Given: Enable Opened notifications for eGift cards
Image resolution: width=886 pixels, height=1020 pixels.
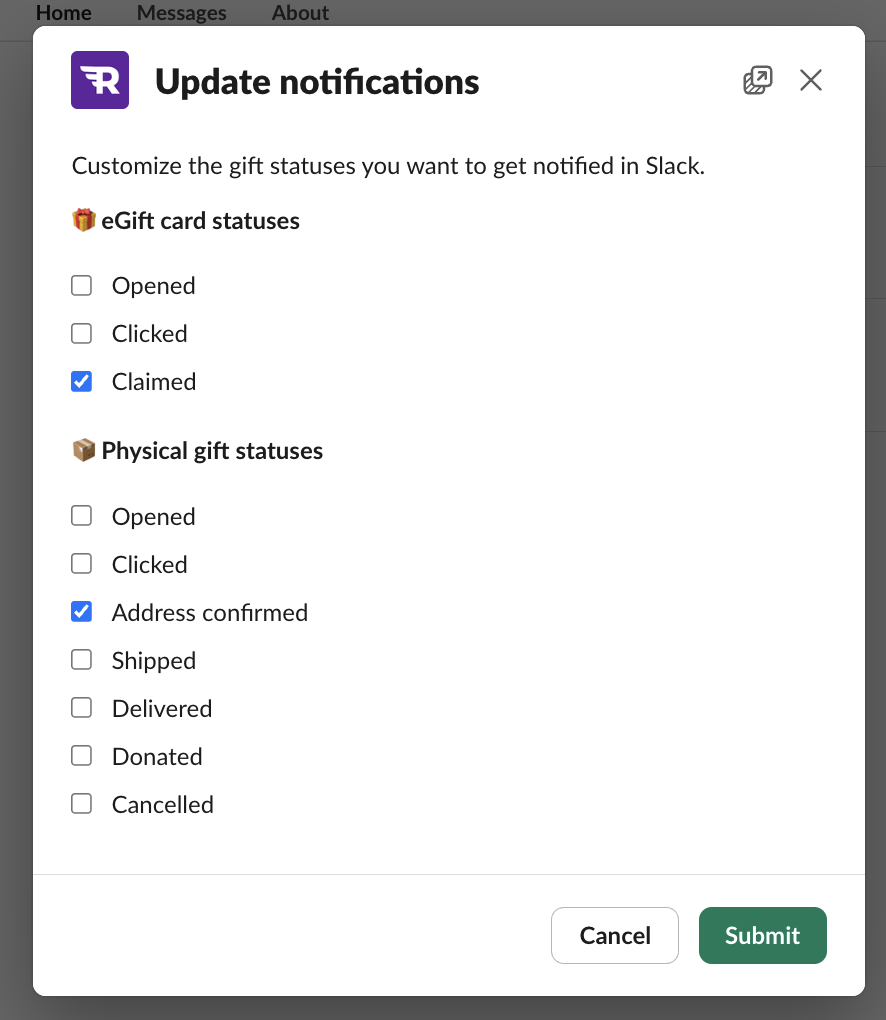Looking at the screenshot, I should point(81,285).
